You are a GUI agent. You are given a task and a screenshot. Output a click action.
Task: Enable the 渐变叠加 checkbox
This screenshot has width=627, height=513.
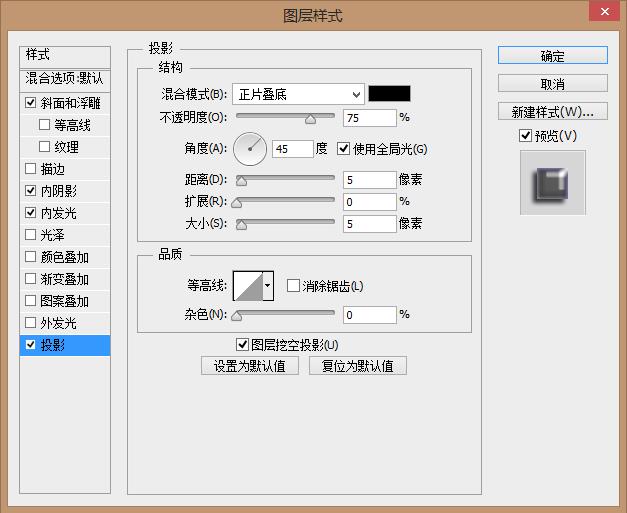click(30, 279)
